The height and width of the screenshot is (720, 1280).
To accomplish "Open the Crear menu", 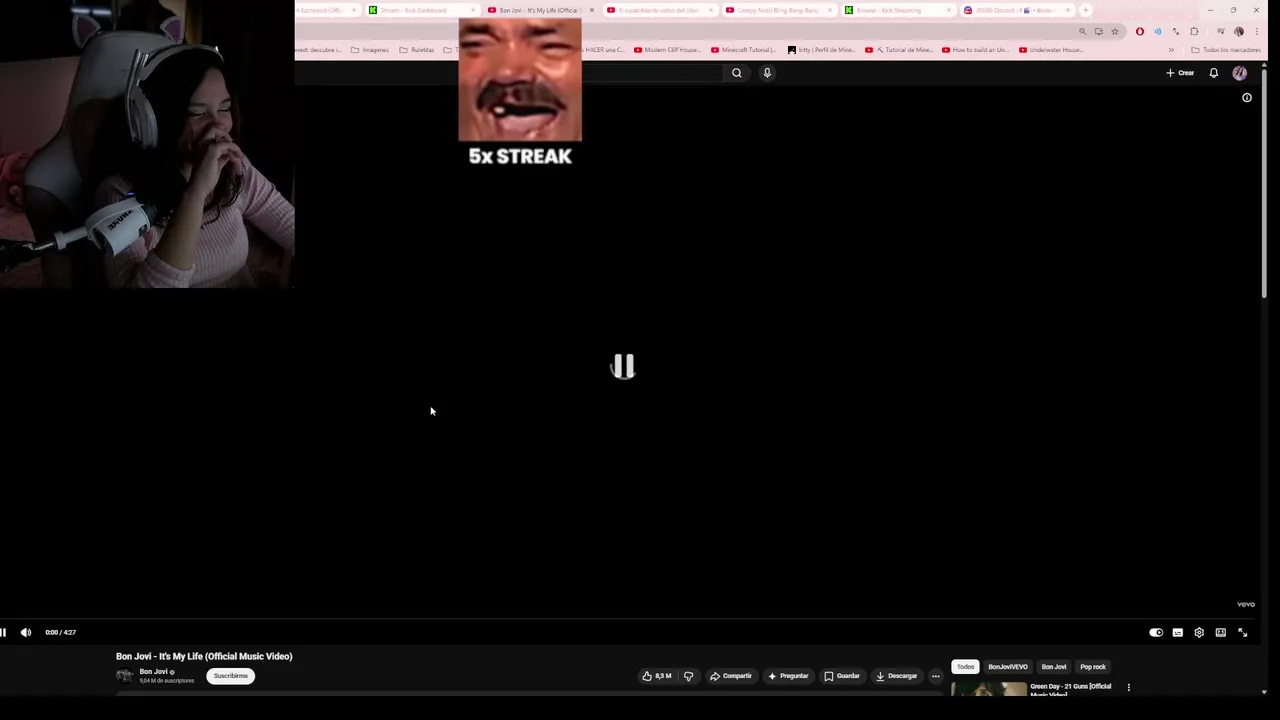I will 1180,73.
